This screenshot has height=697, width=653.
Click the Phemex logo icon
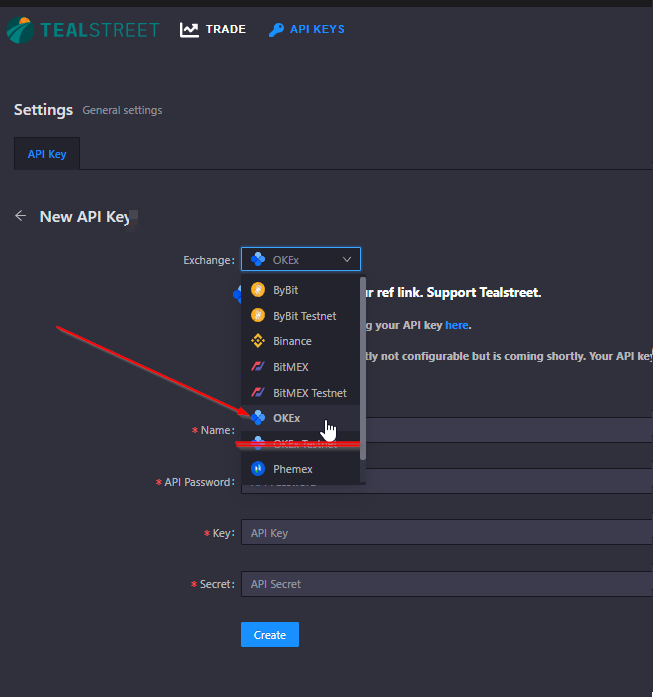[x=258, y=469]
